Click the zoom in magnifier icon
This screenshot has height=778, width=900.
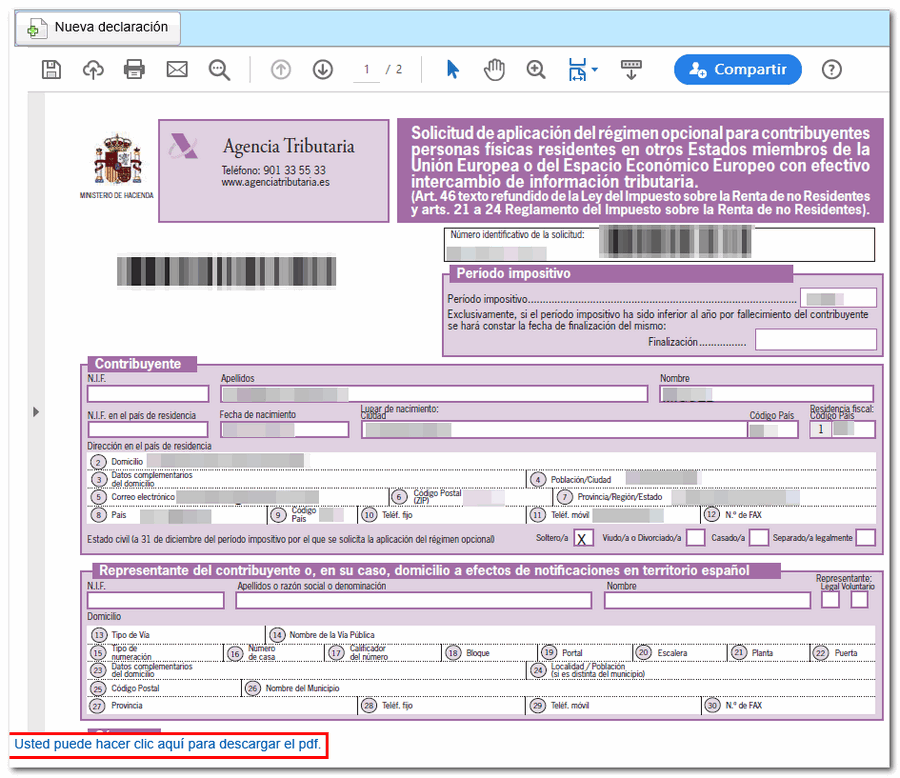point(536,69)
